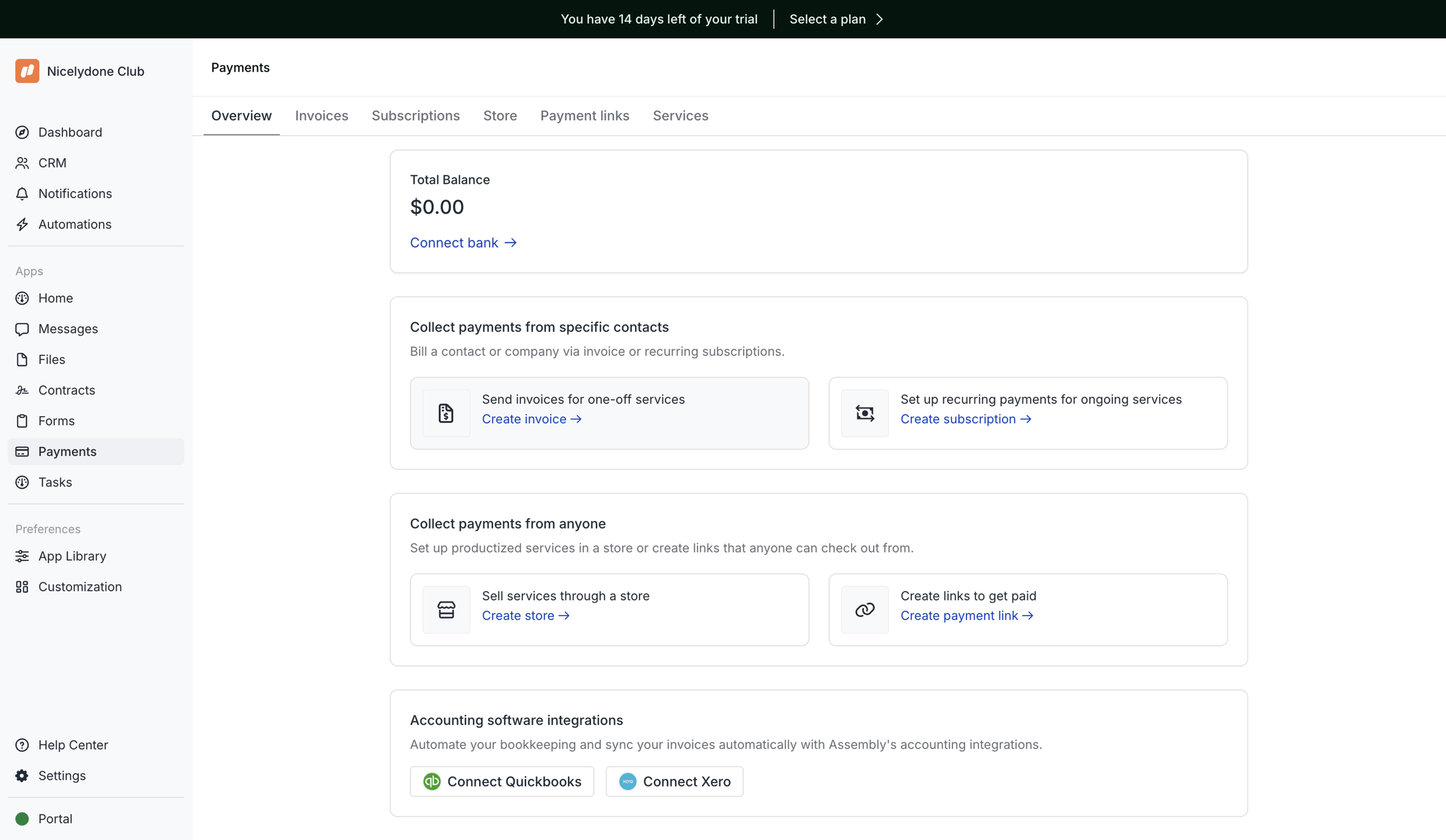Open Help Center label in sidebar
Viewport: 1446px width, 840px height.
(x=74, y=745)
